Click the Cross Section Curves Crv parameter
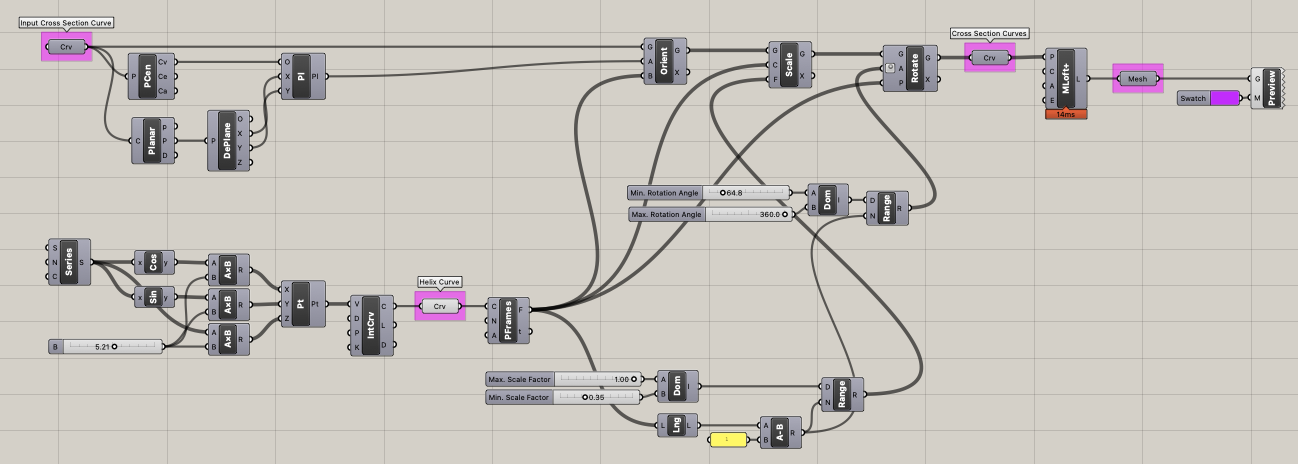 click(x=990, y=58)
